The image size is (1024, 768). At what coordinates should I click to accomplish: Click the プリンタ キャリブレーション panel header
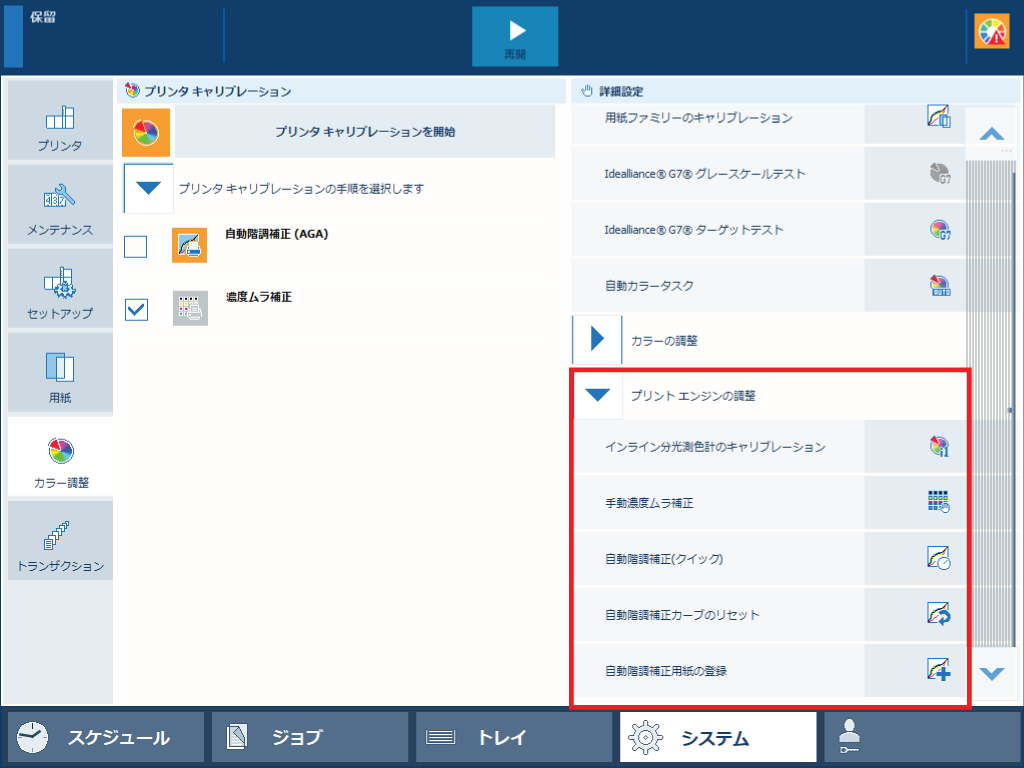pos(342,91)
